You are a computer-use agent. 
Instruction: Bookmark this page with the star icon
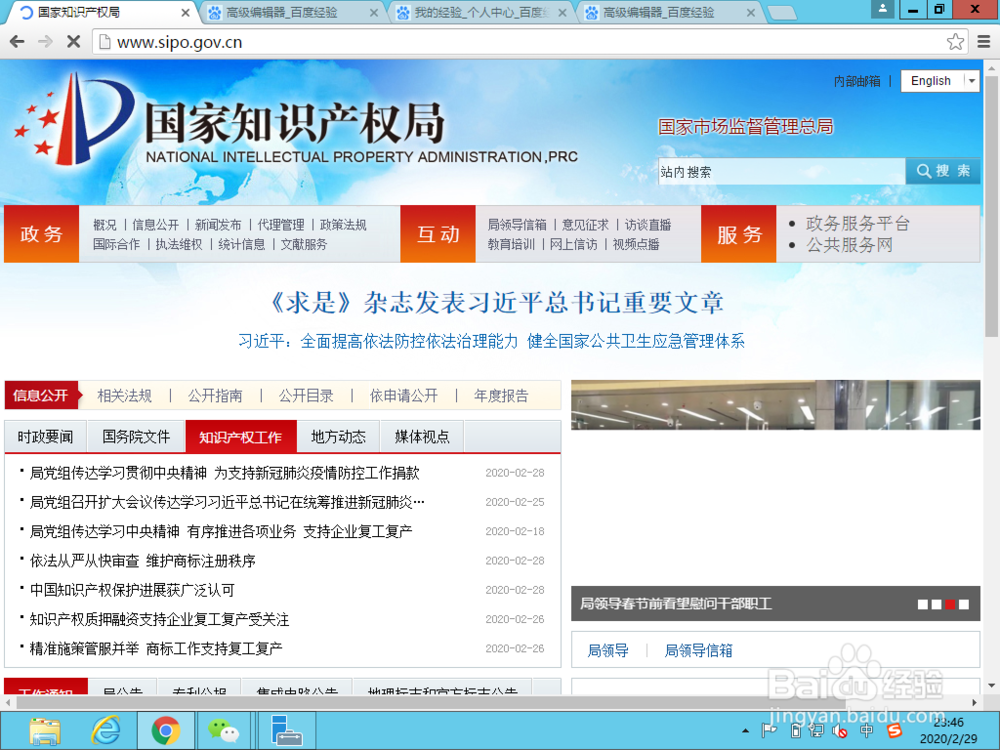coord(955,42)
